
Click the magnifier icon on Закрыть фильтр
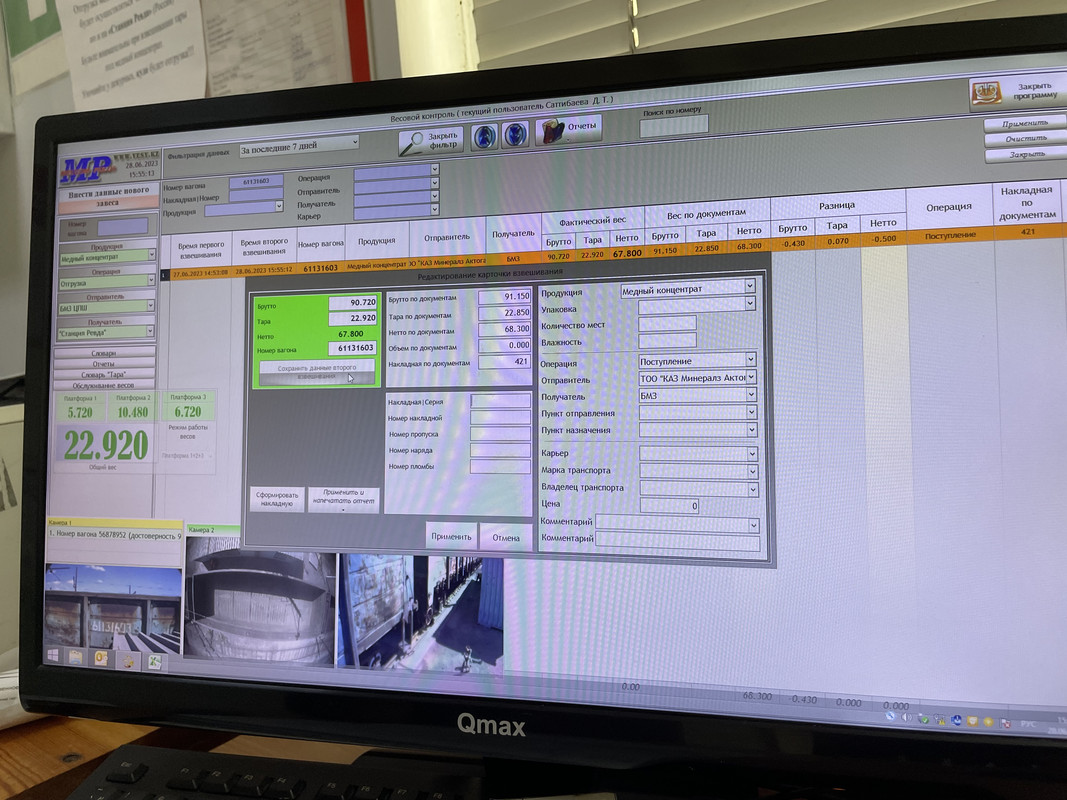pyautogui.click(x=410, y=144)
